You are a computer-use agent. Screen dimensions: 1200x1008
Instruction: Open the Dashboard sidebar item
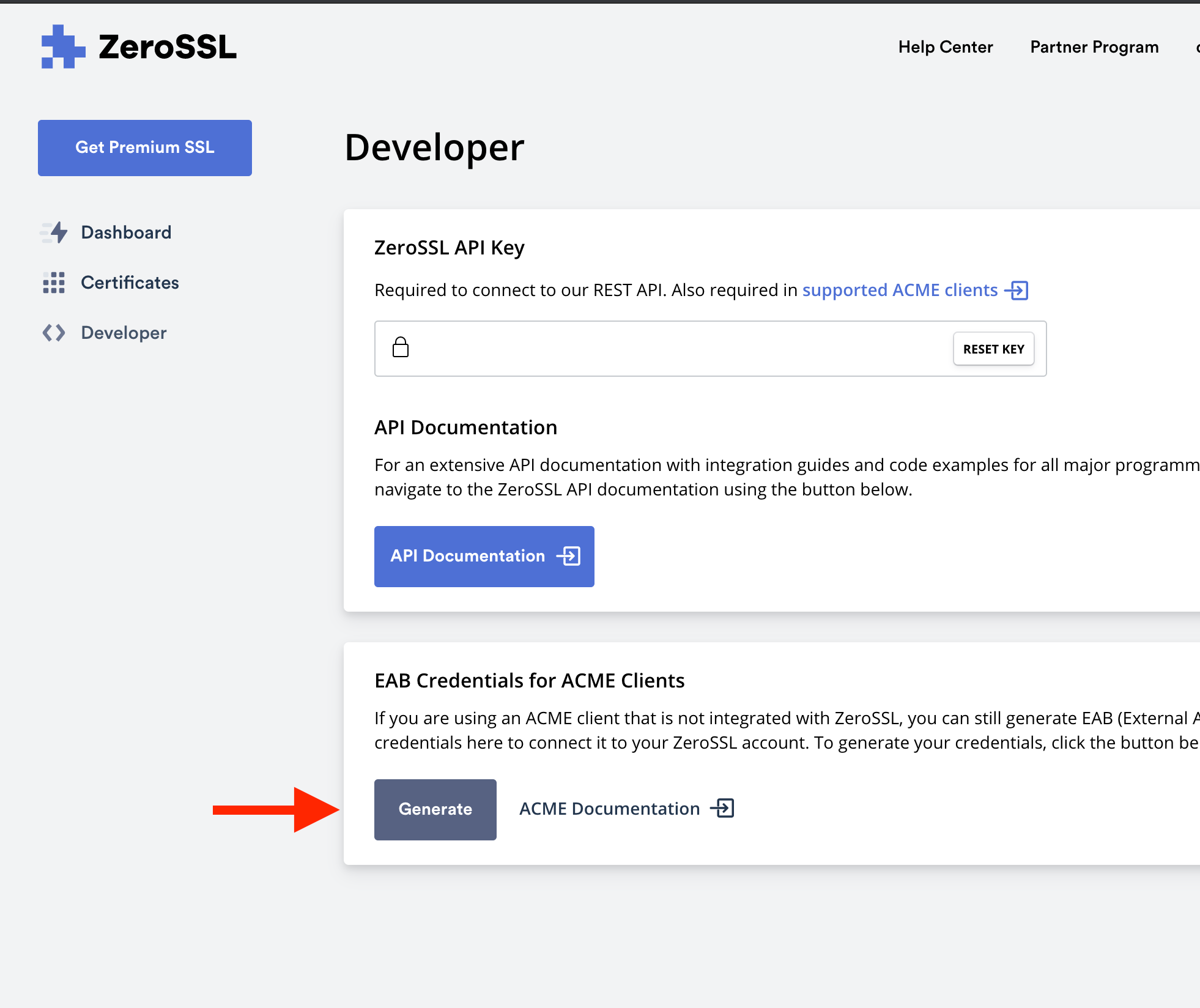126,232
